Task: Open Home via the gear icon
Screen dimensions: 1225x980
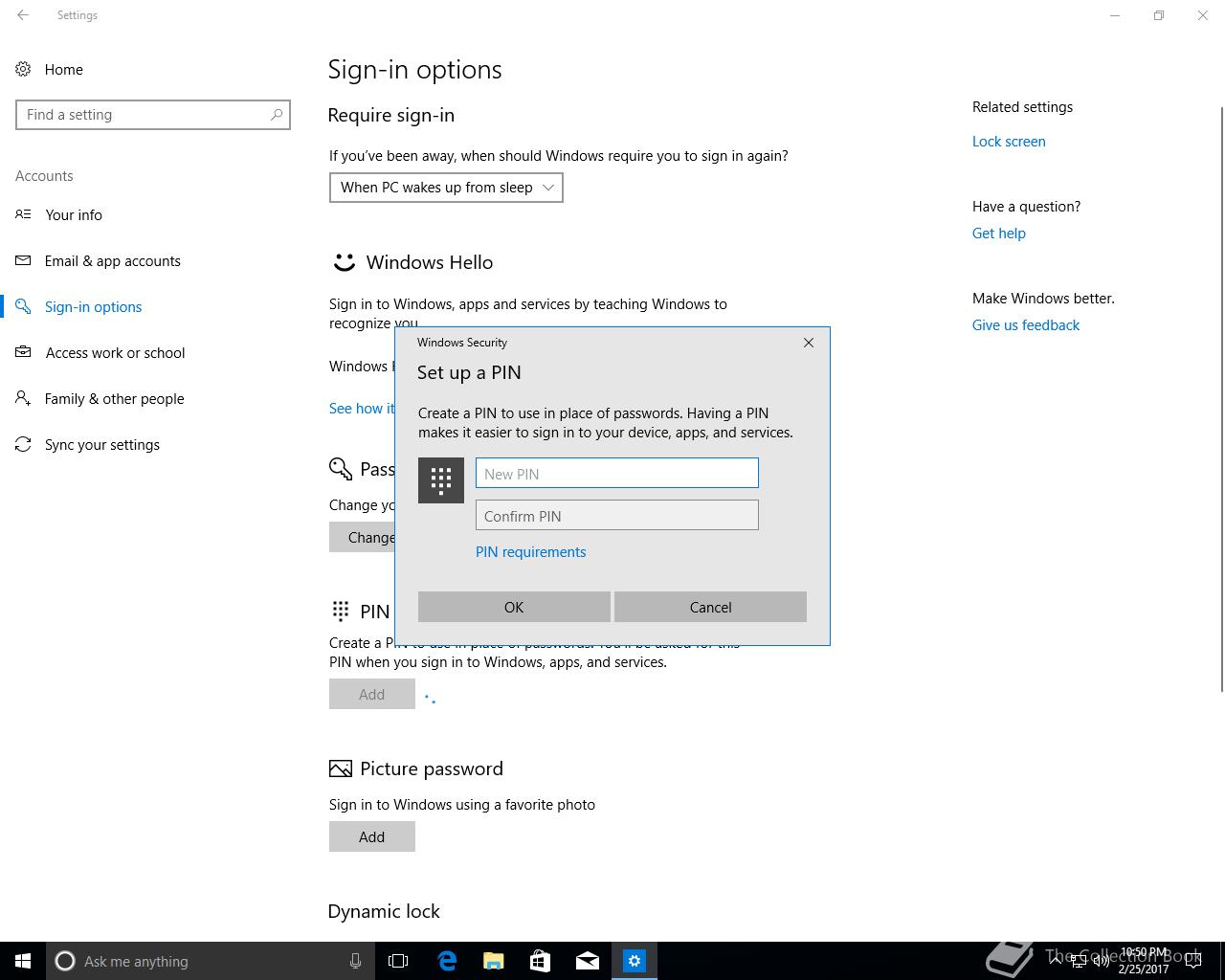Action: 23,69
